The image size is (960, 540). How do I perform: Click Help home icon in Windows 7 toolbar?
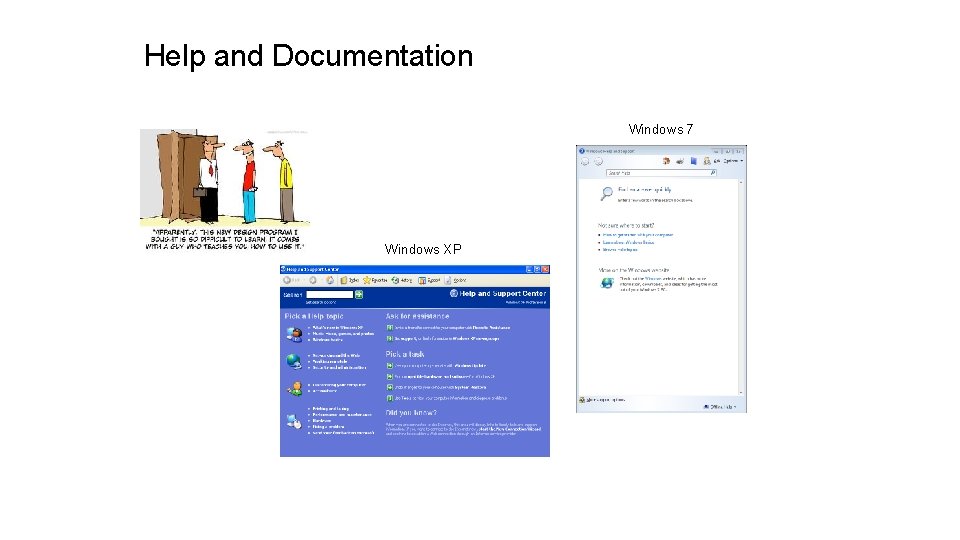pyautogui.click(x=666, y=161)
